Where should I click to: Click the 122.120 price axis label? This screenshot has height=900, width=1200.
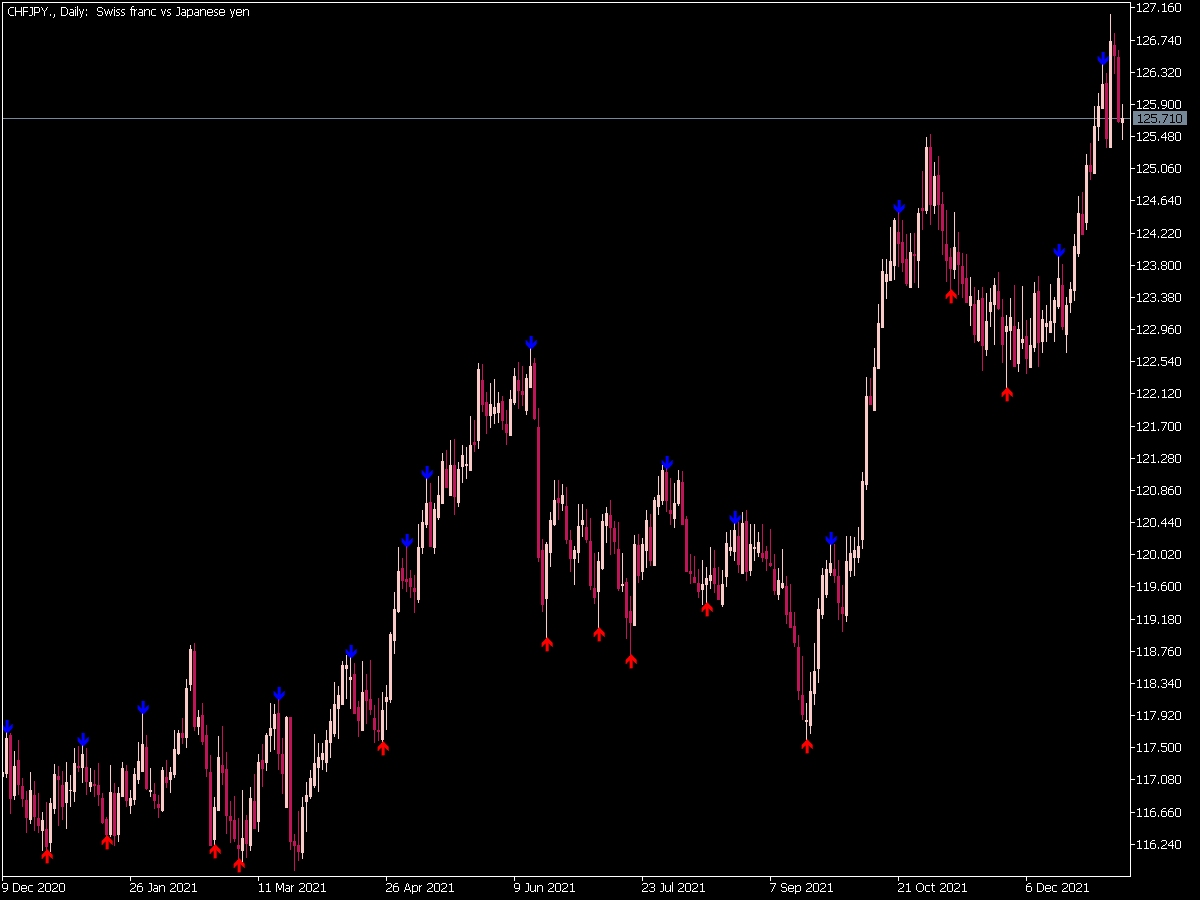(x=1160, y=393)
